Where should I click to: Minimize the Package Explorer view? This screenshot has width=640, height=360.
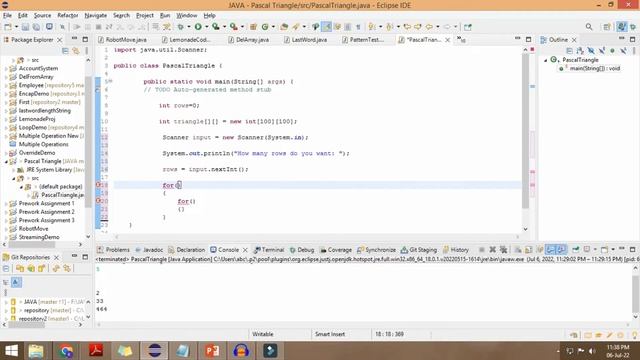[74, 39]
